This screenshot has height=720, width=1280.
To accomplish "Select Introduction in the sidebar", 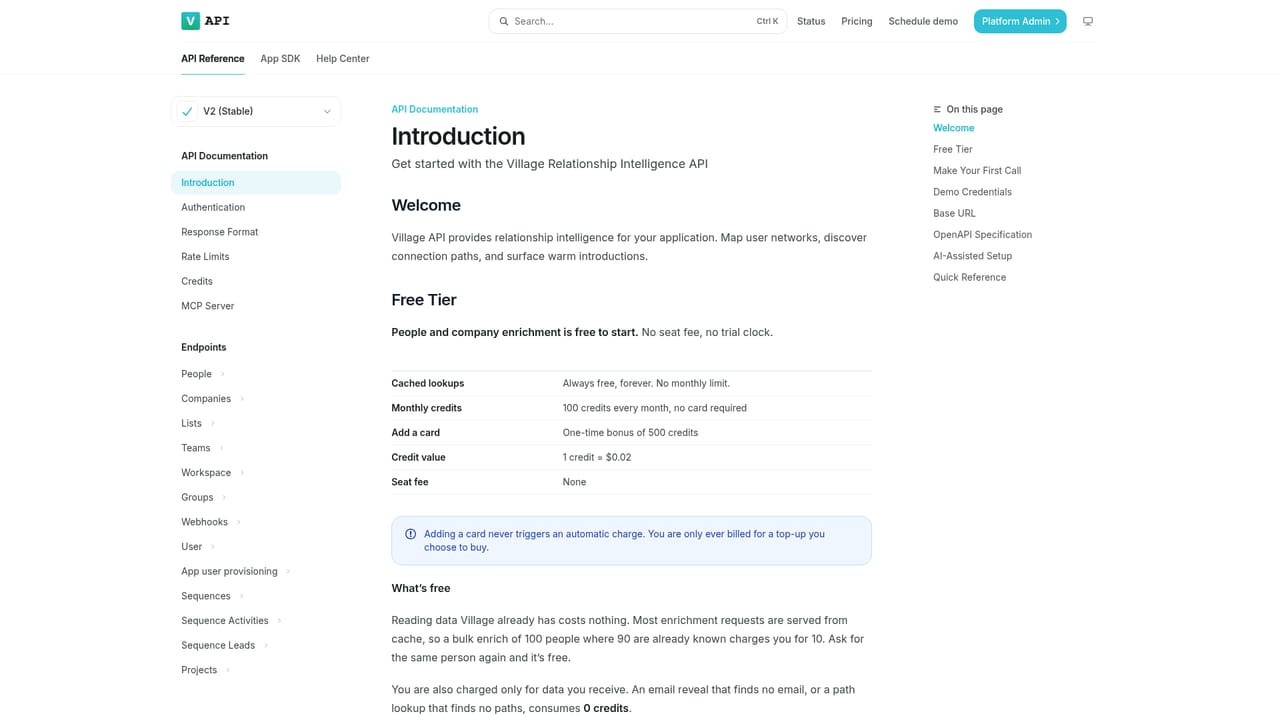I will tap(256, 183).
